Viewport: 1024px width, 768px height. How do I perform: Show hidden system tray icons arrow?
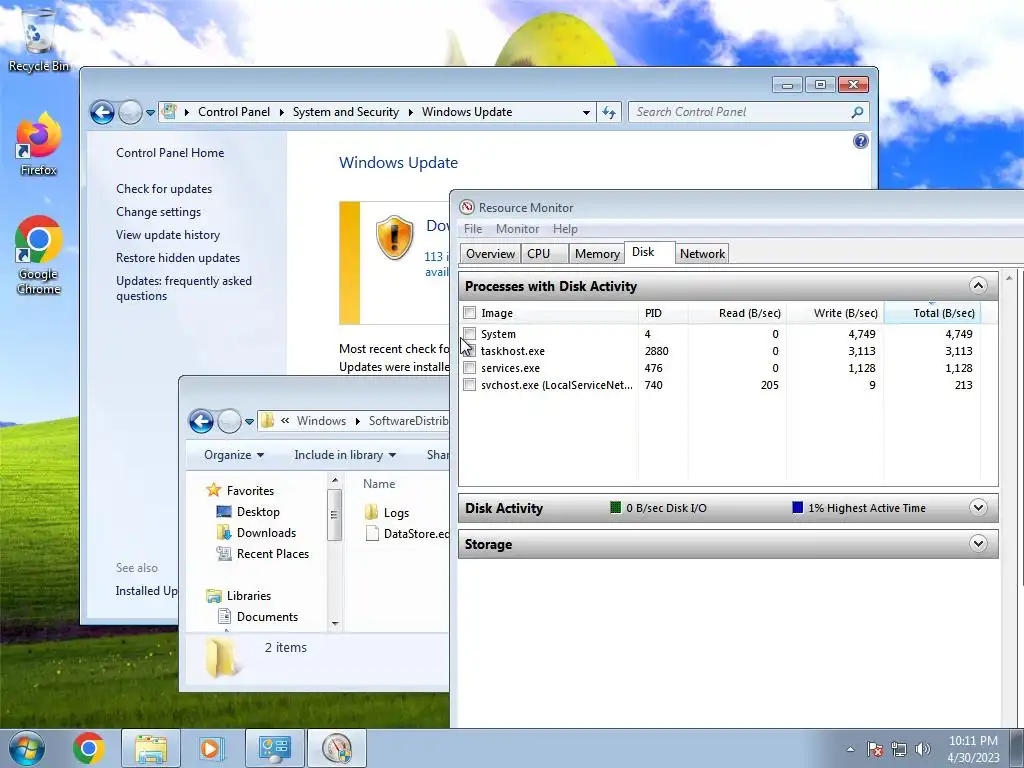pyautogui.click(x=850, y=749)
